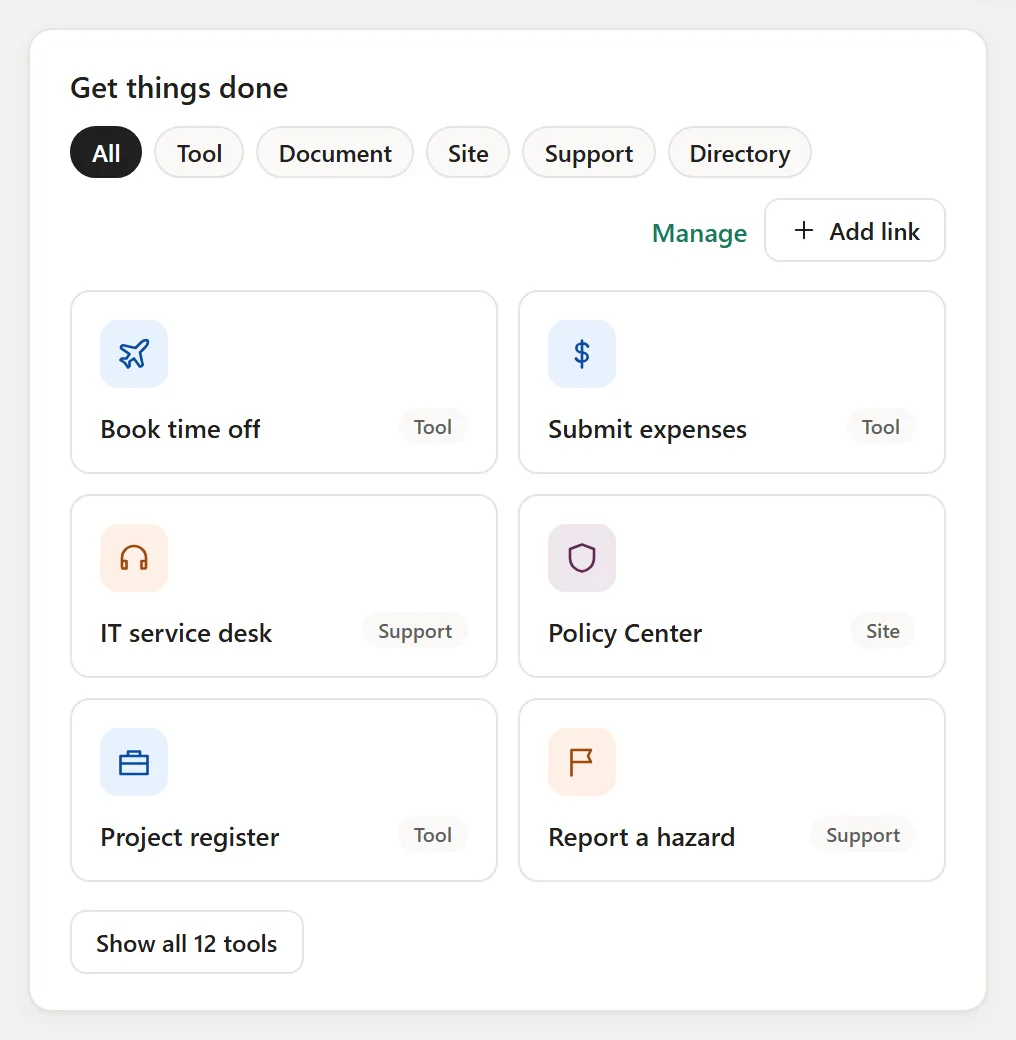Click the Support tag on Report a hazard
Viewport: 1016px width, 1040px height.
(863, 836)
